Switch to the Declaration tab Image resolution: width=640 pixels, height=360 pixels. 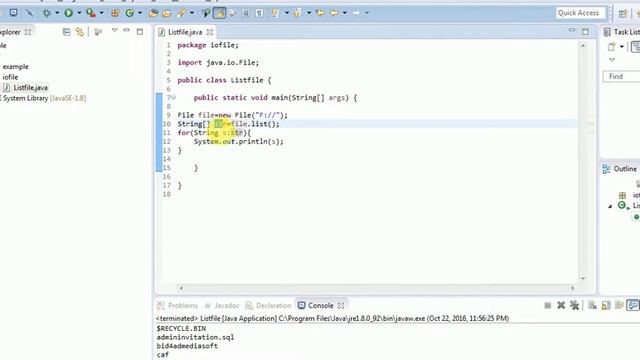tap(269, 306)
